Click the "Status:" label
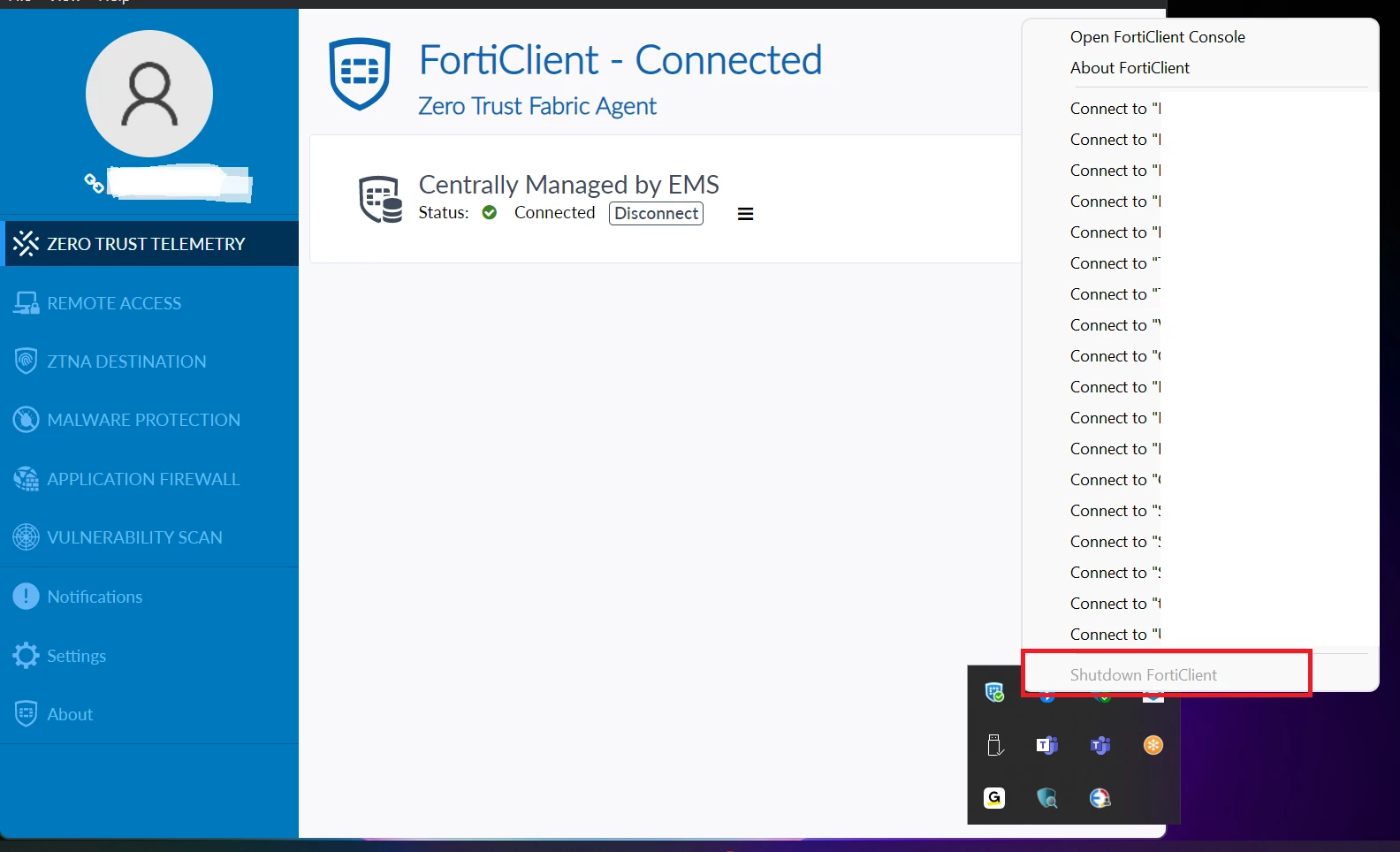 coord(444,213)
